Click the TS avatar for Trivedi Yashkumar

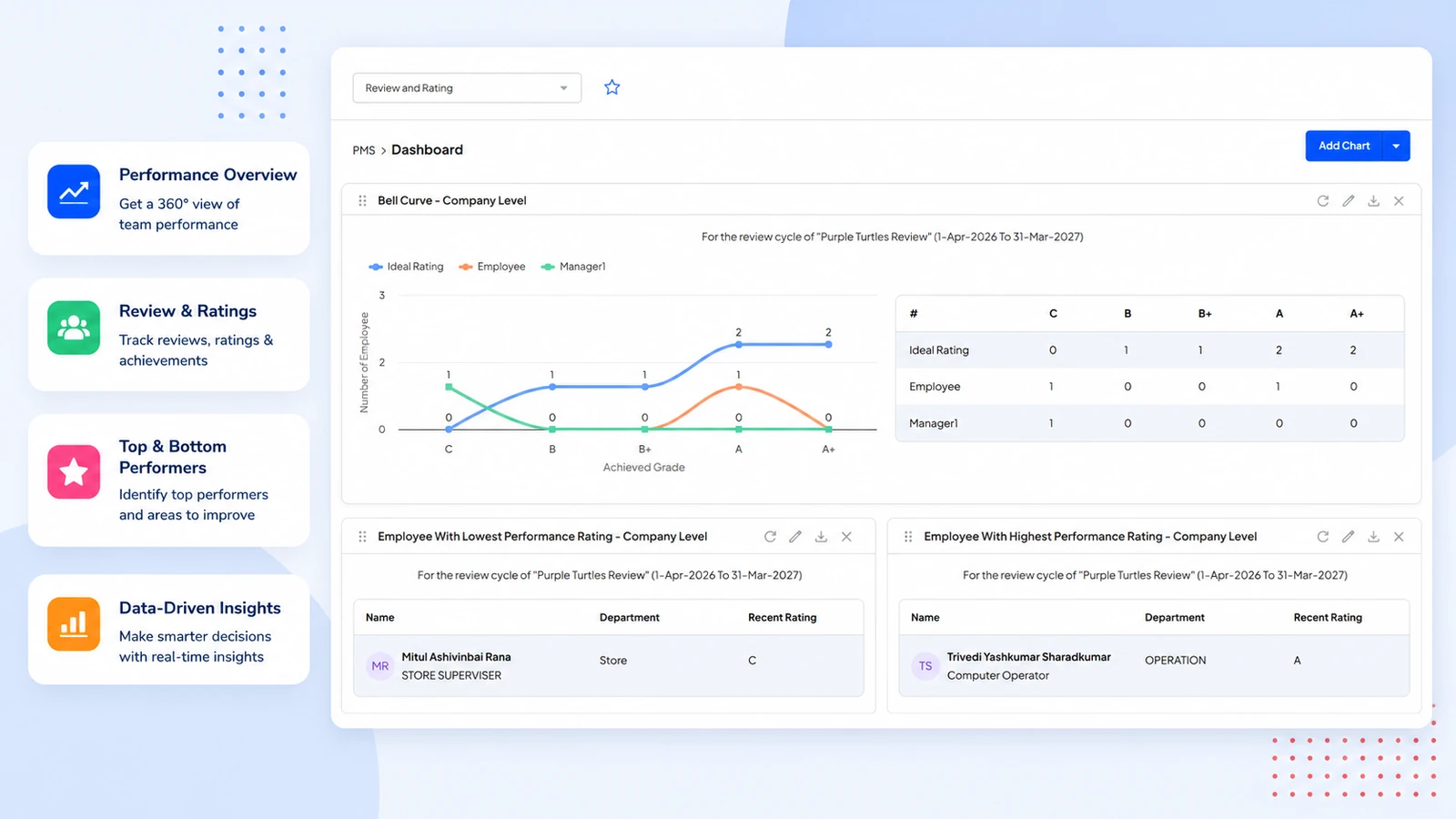(925, 666)
